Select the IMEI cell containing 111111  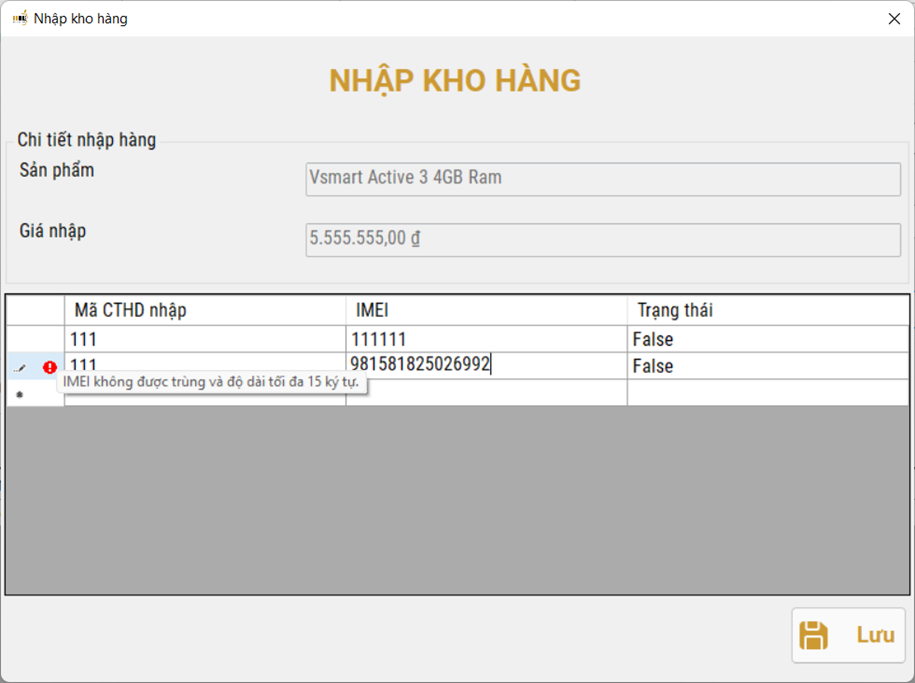tap(485, 339)
